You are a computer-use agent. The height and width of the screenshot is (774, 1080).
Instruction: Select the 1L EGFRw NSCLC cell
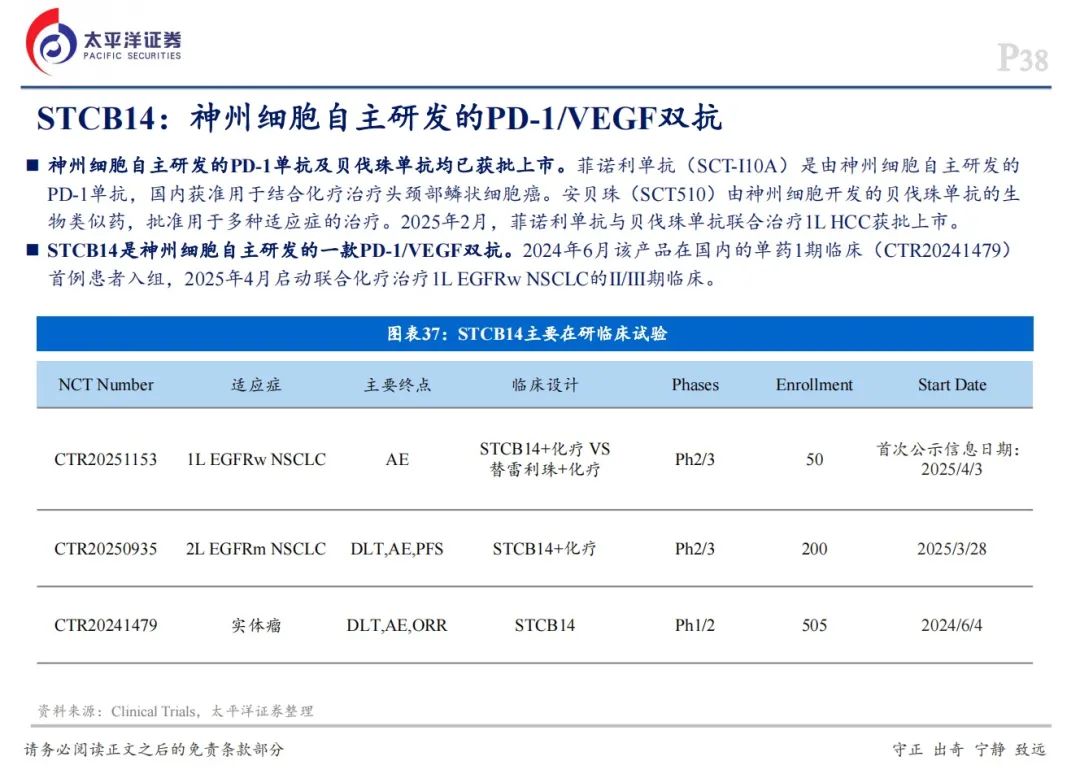(256, 459)
